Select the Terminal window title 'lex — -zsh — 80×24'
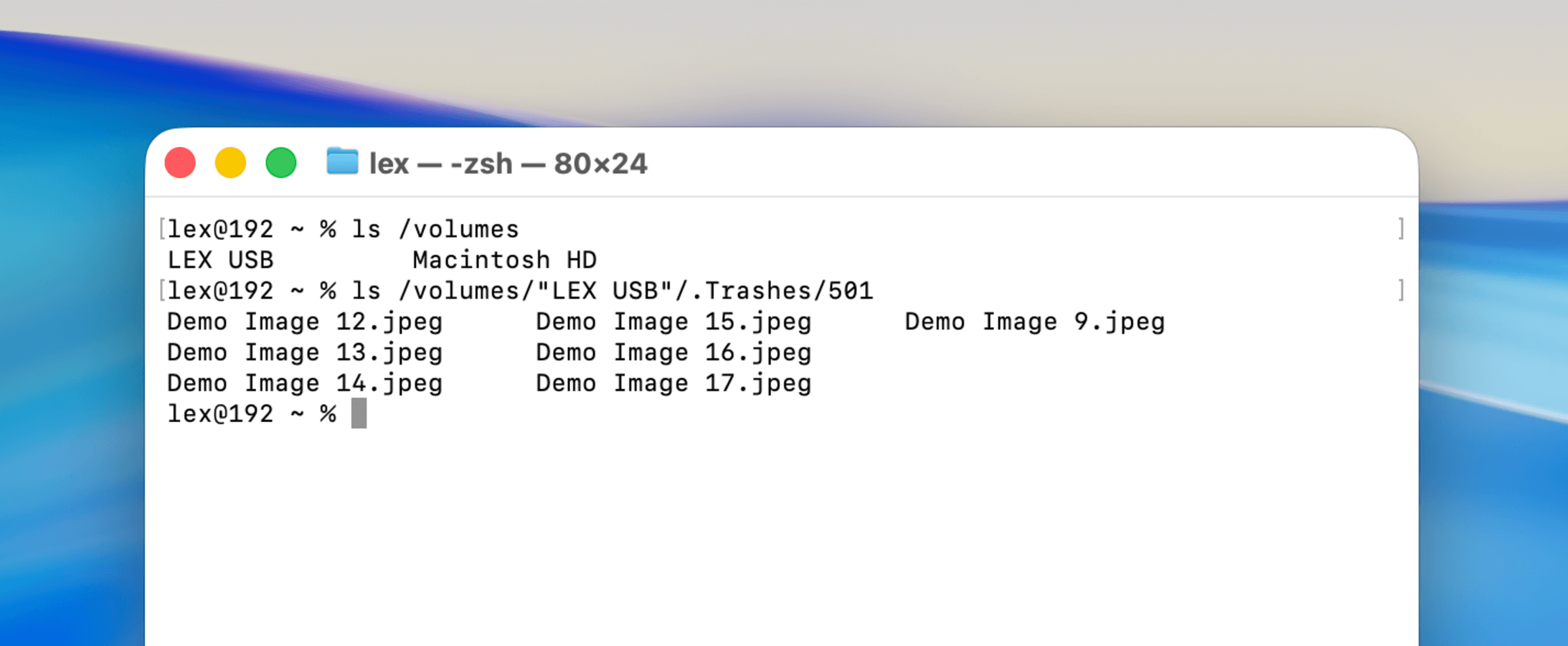The image size is (1568, 646). point(507,163)
